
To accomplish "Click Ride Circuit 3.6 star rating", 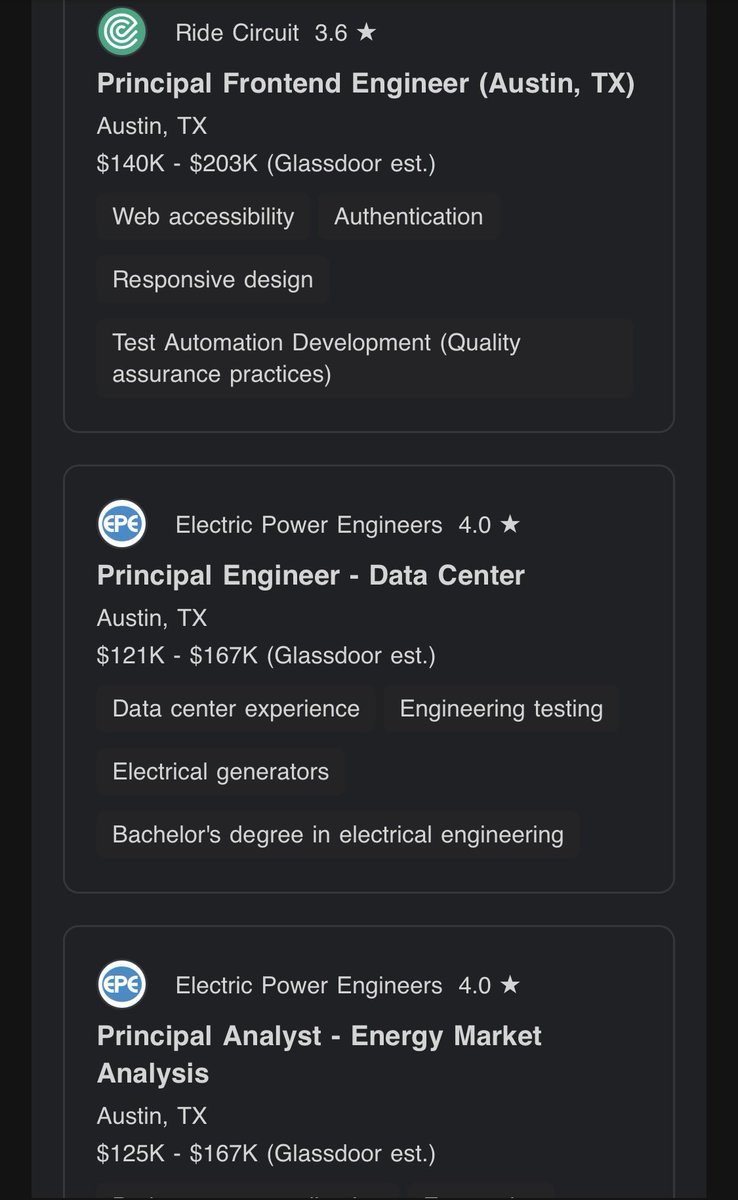I will 345,33.
